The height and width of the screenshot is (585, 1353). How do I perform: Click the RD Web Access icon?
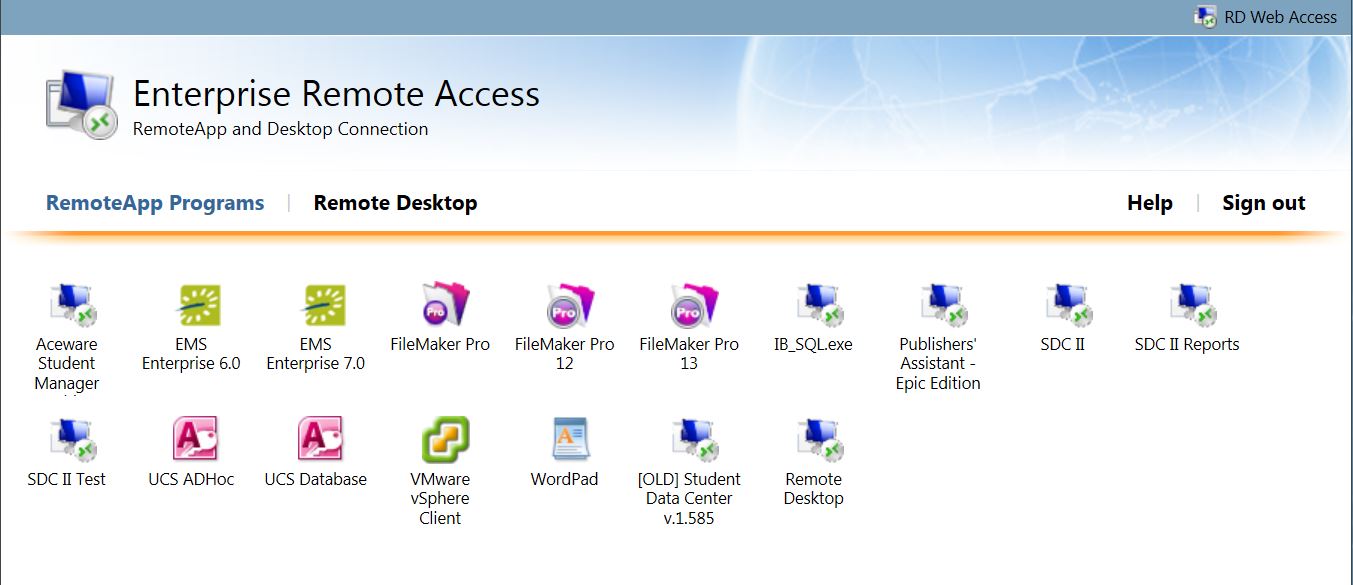1205,16
